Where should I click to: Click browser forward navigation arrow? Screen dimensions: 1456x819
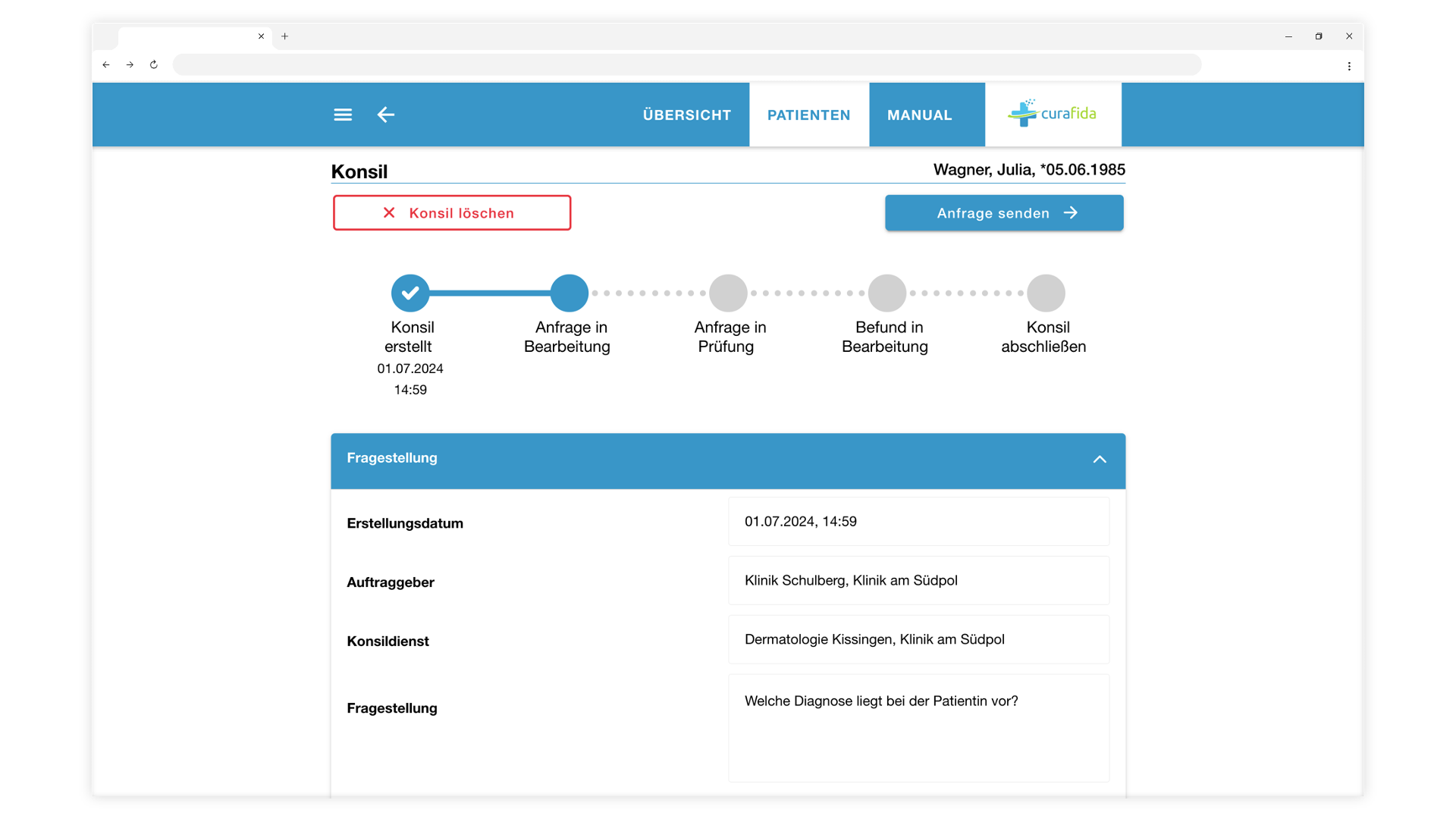coord(130,65)
